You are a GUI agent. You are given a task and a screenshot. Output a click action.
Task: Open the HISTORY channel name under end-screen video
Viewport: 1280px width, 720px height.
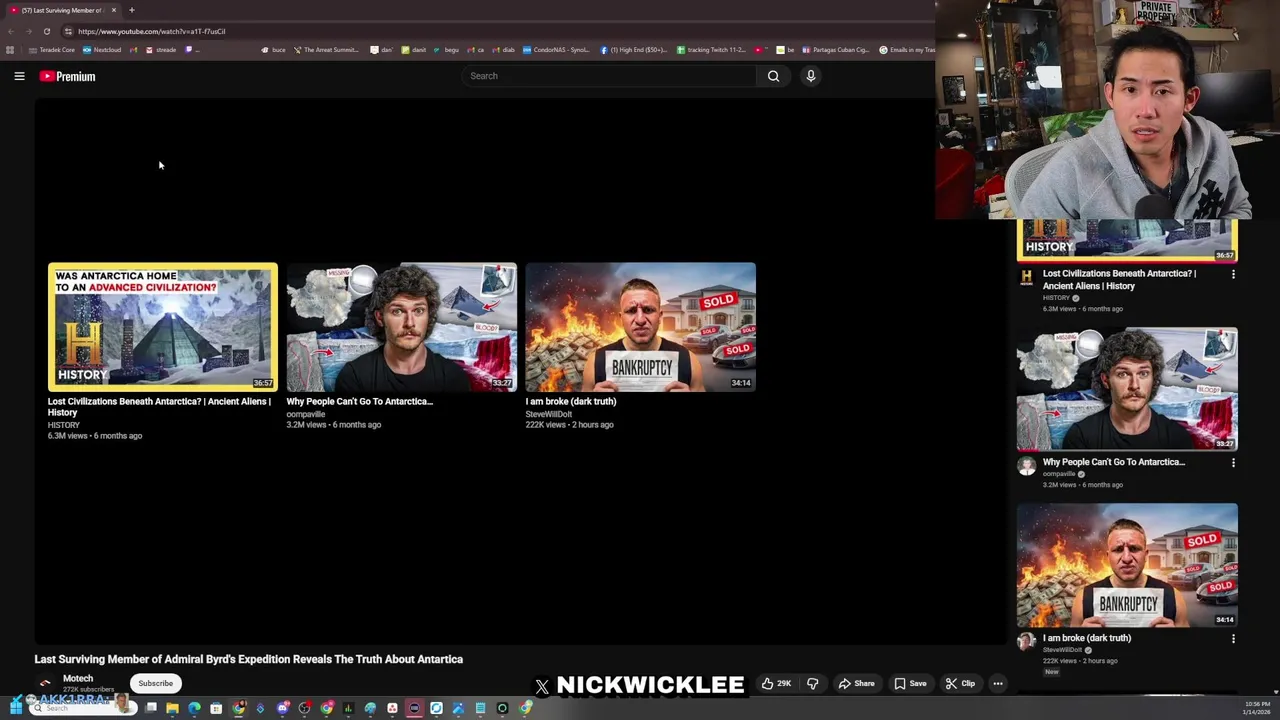(63, 425)
